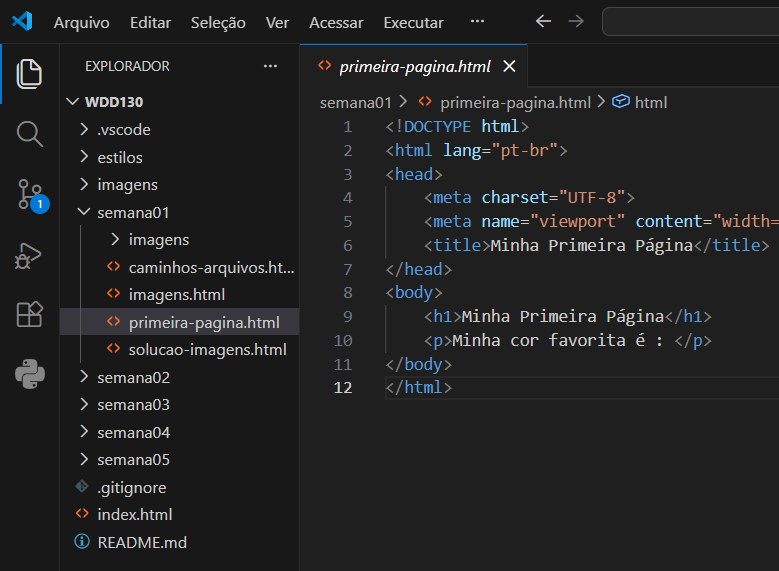Click the README.md info icon
779x571 pixels.
tap(82, 542)
